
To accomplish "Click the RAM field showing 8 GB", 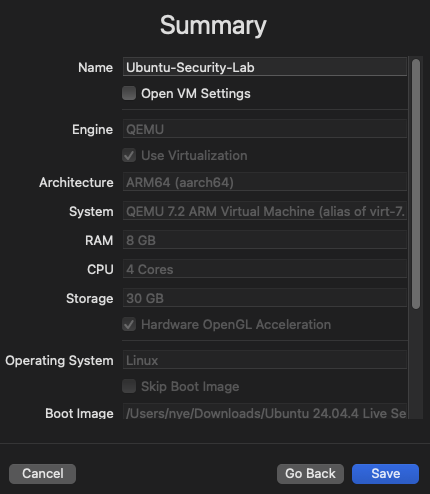I will click(x=265, y=240).
